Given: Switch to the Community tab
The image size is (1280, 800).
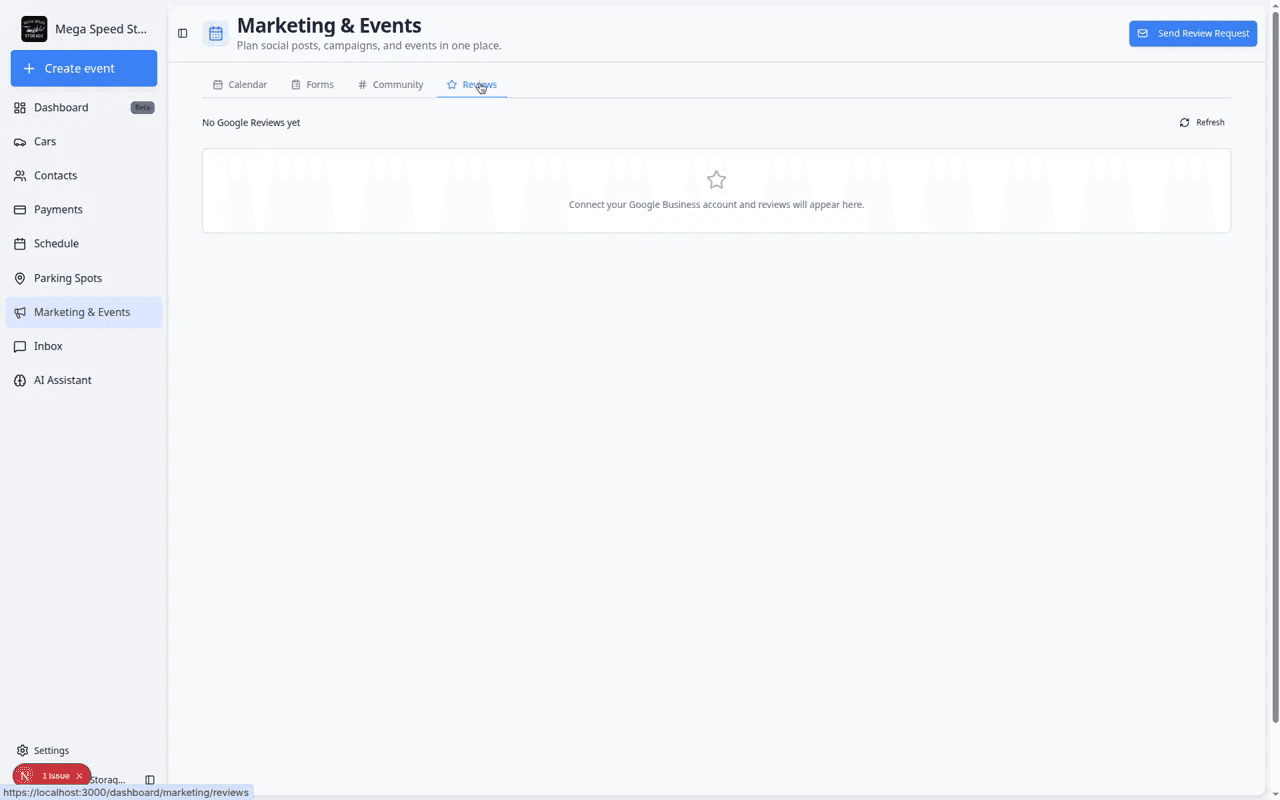Looking at the screenshot, I should click(390, 85).
